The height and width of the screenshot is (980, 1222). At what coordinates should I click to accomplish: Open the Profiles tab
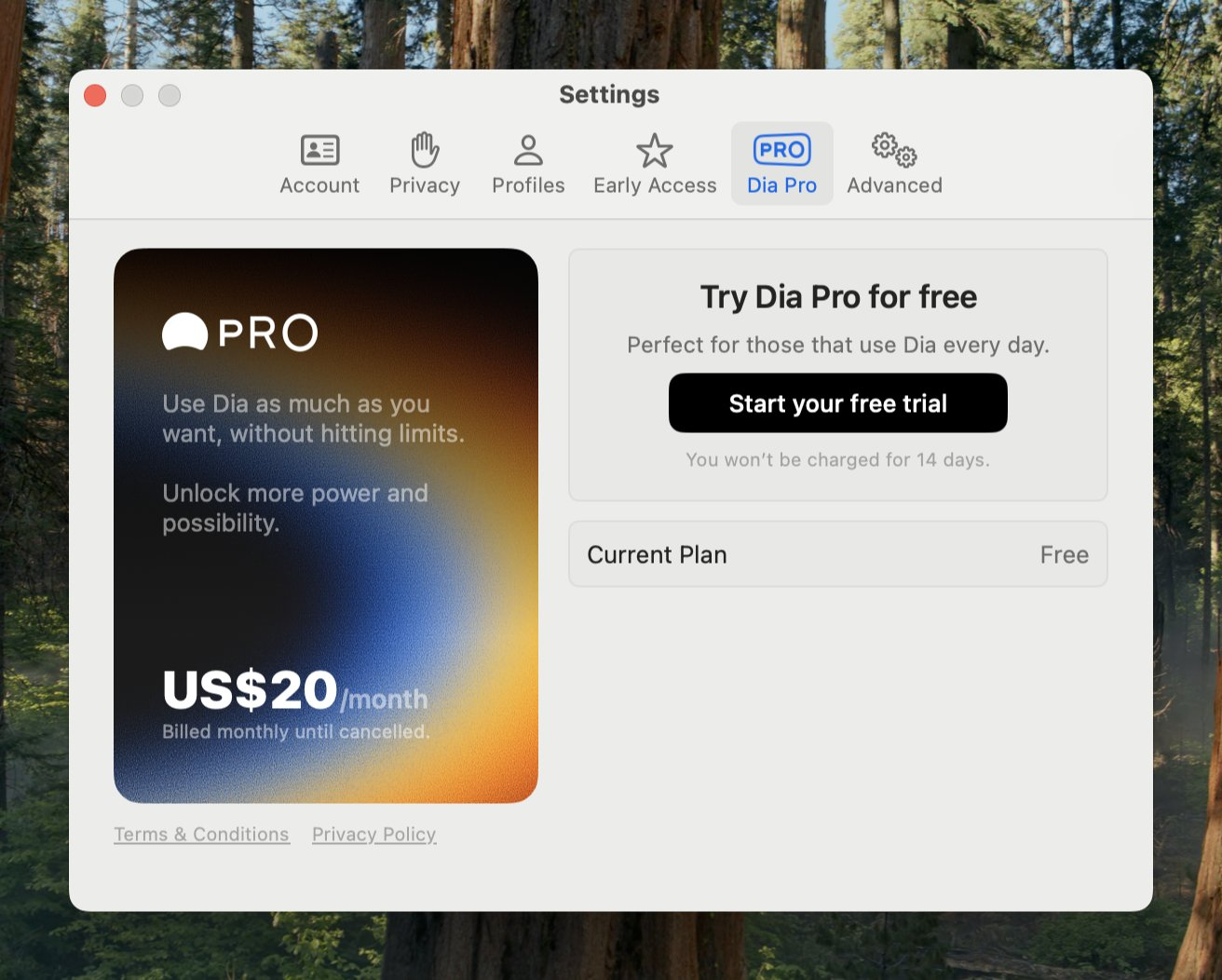(528, 164)
